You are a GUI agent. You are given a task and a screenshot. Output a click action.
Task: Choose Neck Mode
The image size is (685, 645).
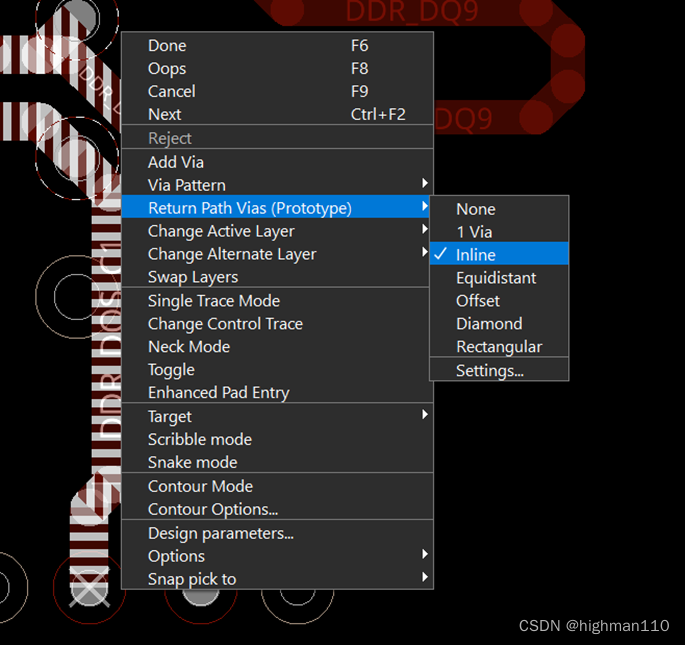pyautogui.click(x=189, y=347)
